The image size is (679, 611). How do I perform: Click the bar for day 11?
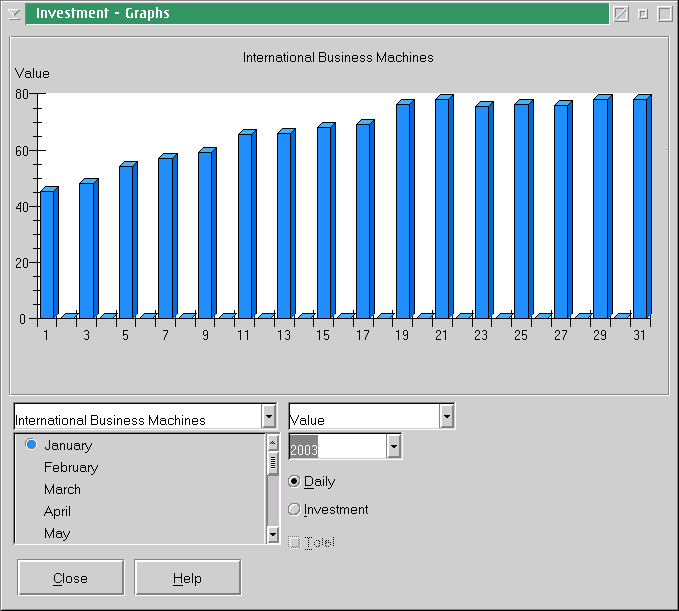pos(247,224)
